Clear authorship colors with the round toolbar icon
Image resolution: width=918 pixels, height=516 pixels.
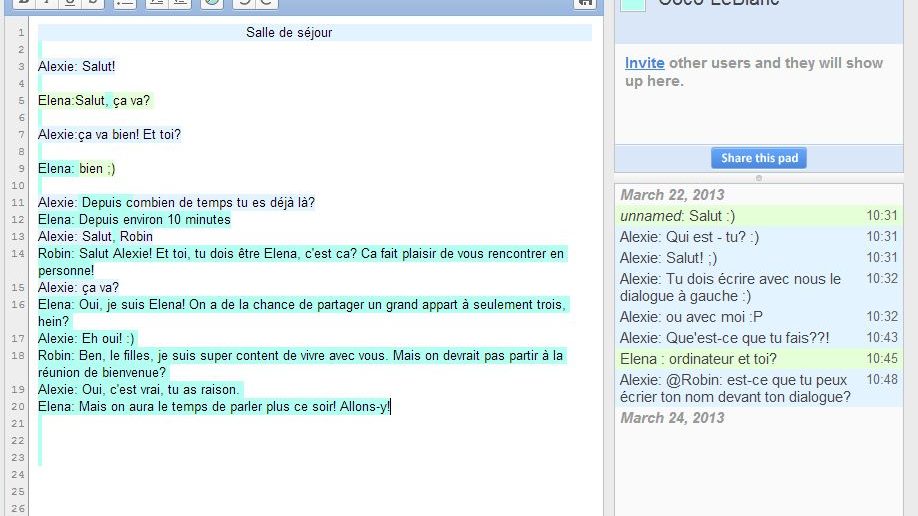coord(211,3)
